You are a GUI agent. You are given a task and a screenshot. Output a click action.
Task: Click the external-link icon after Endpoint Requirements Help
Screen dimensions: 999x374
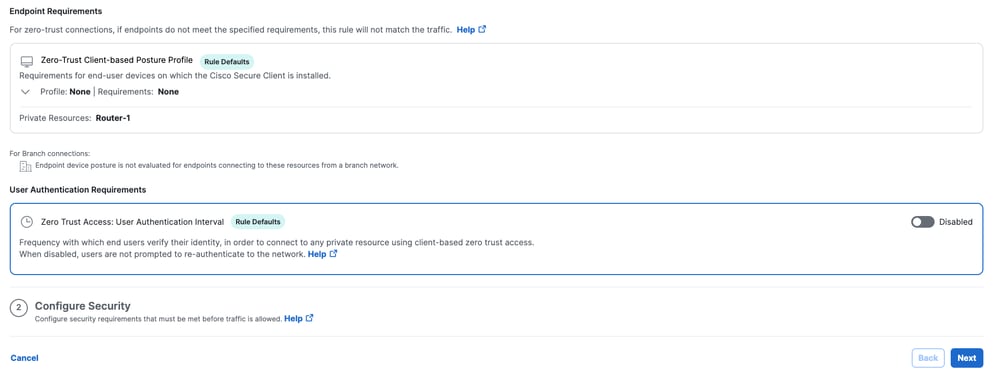pyautogui.click(x=482, y=29)
